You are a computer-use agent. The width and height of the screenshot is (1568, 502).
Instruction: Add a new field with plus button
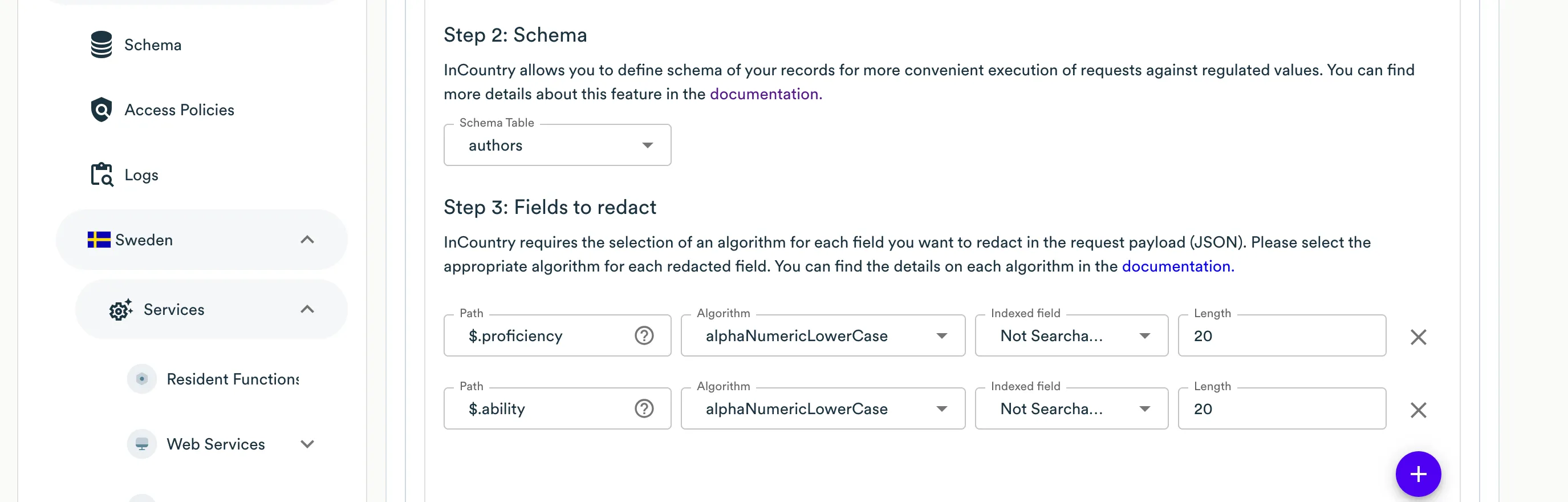pyautogui.click(x=1418, y=474)
